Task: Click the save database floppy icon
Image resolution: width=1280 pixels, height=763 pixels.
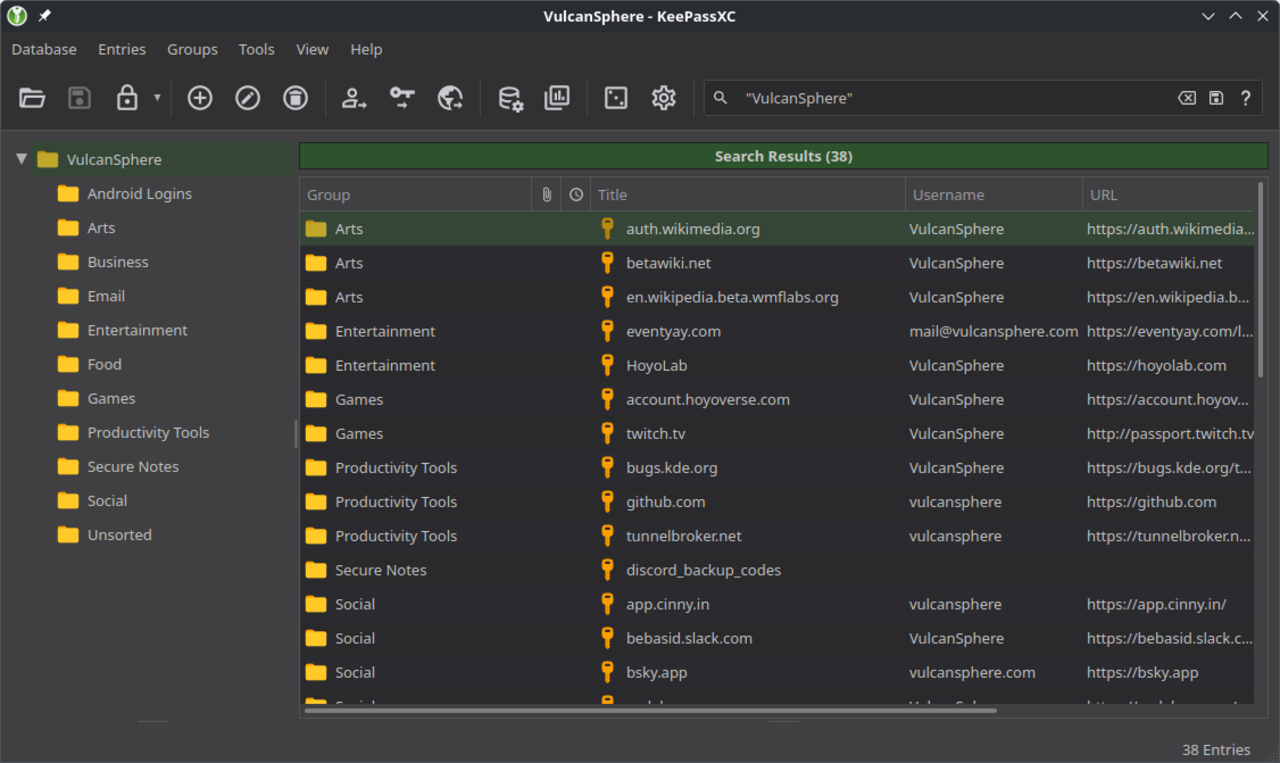Action: coord(80,98)
